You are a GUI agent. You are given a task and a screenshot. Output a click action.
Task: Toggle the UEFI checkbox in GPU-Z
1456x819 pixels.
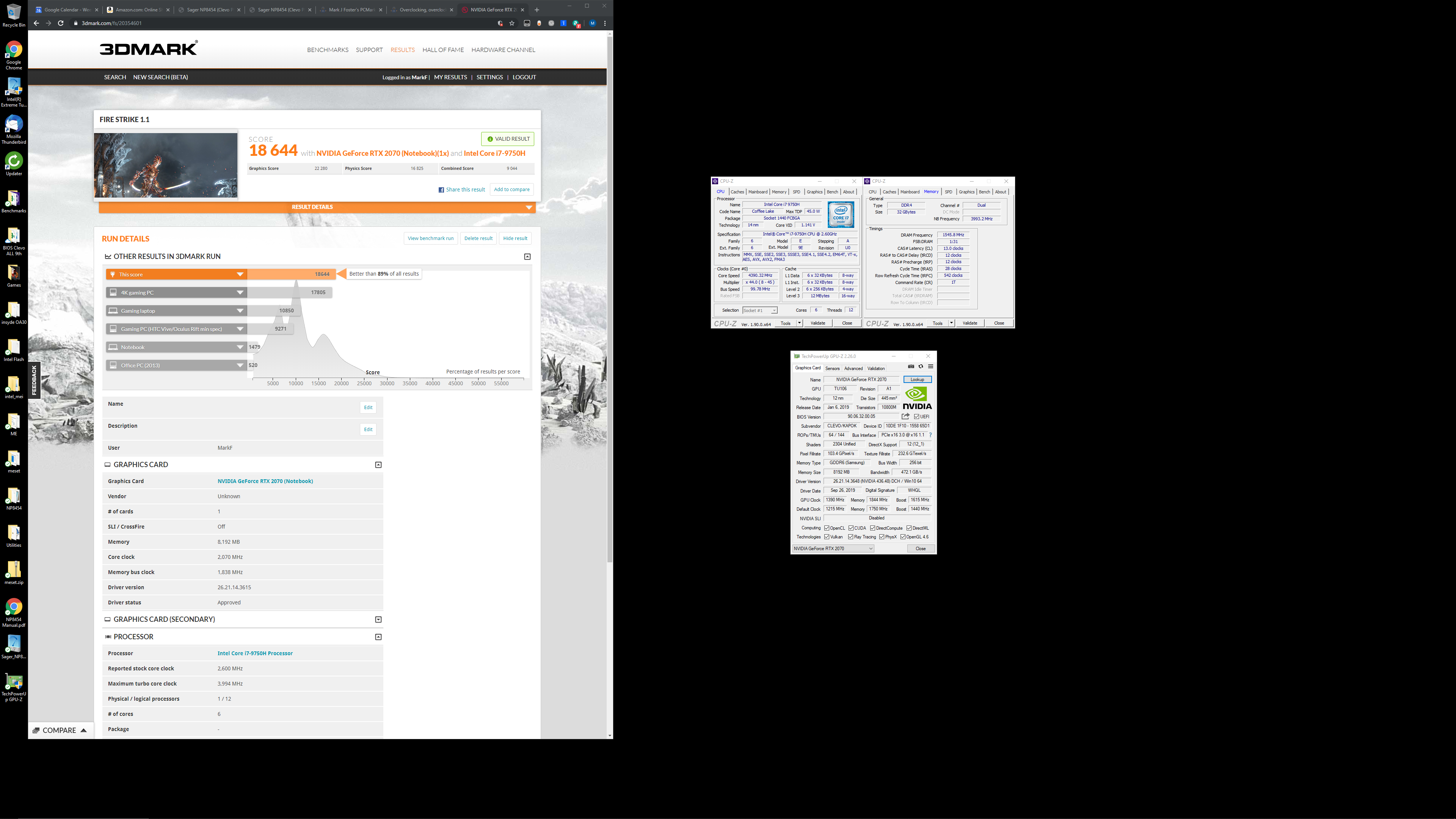[x=917, y=417]
